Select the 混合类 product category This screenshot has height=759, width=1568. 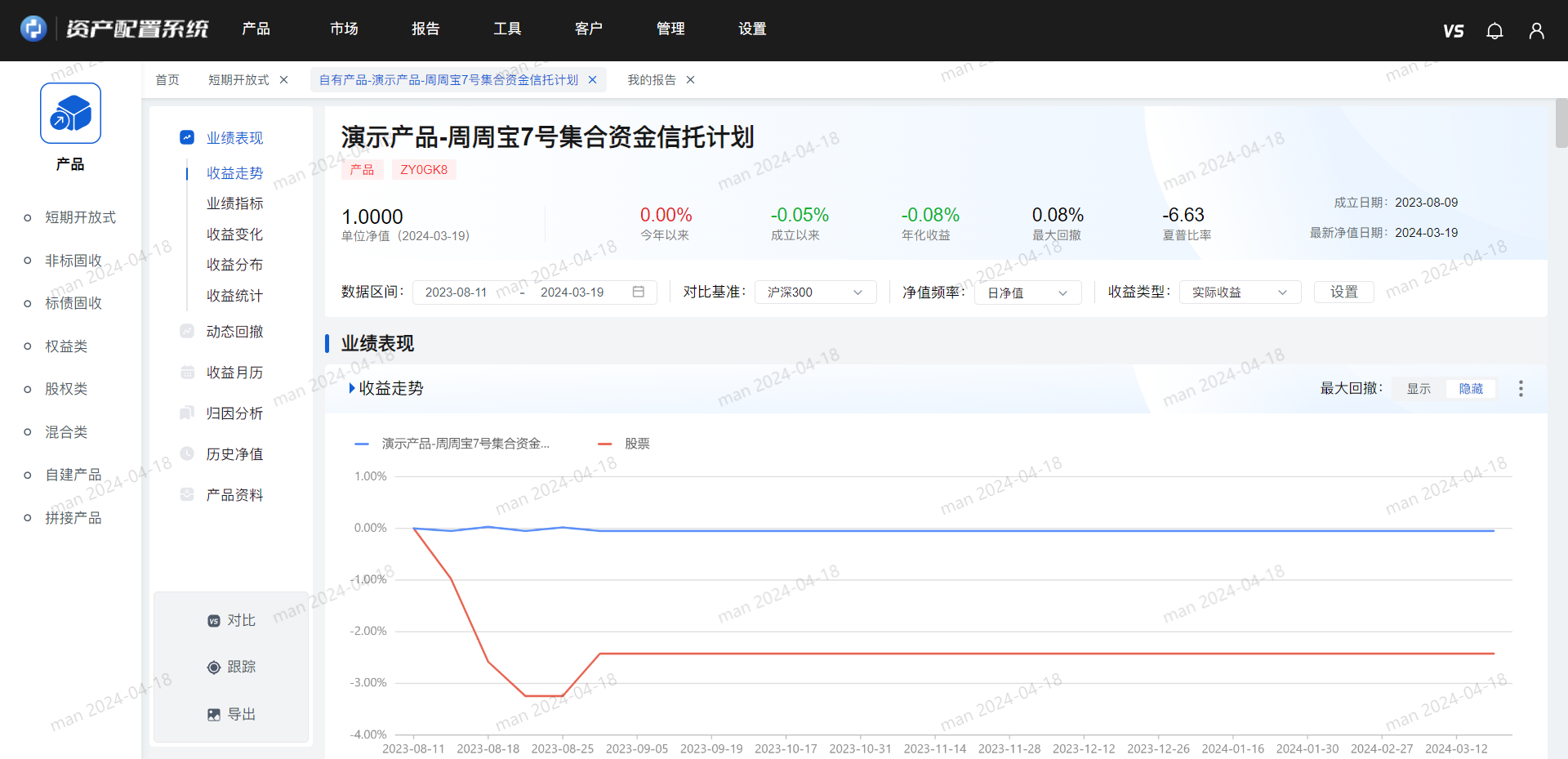[66, 432]
